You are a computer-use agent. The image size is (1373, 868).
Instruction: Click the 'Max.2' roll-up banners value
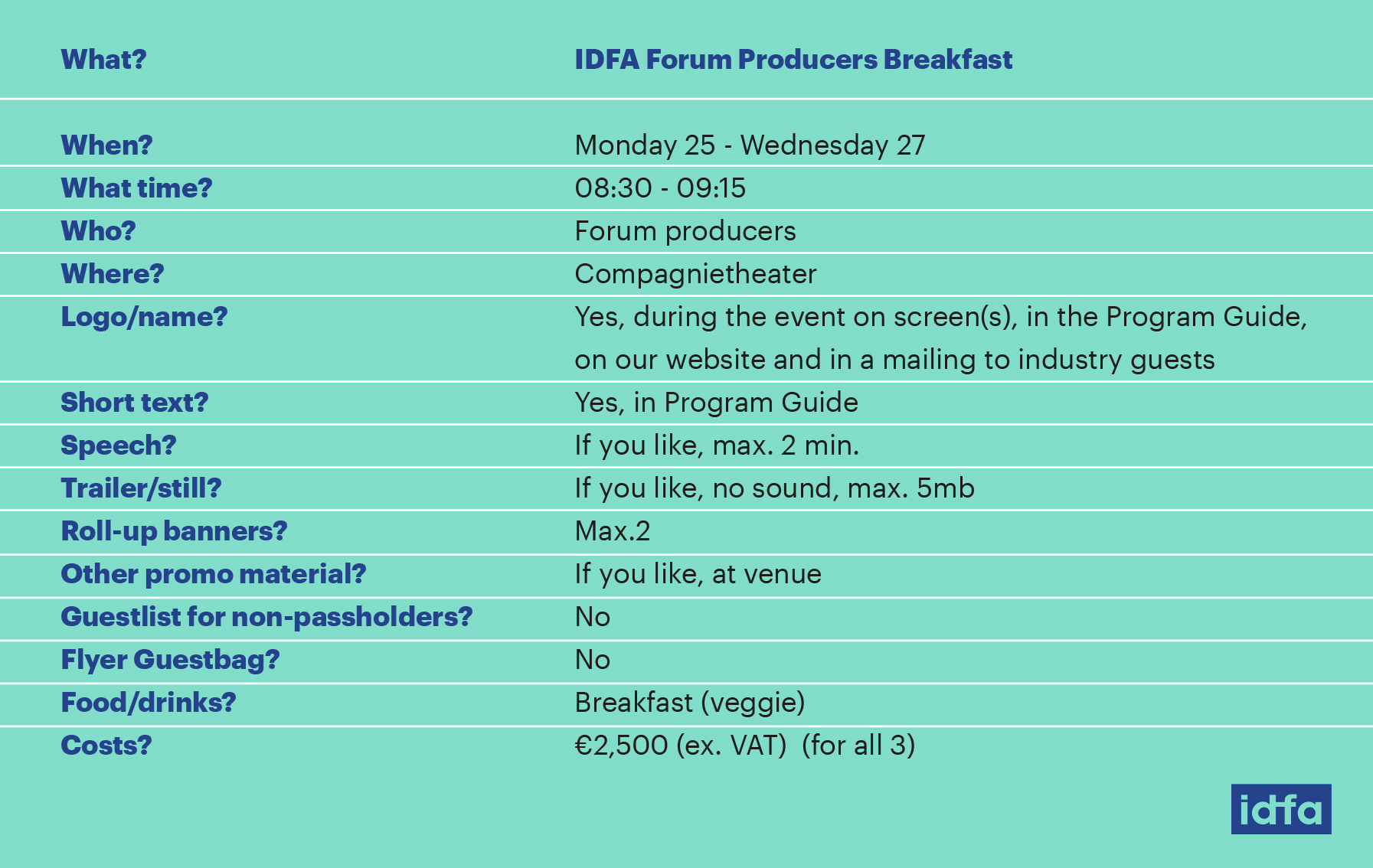click(x=613, y=531)
